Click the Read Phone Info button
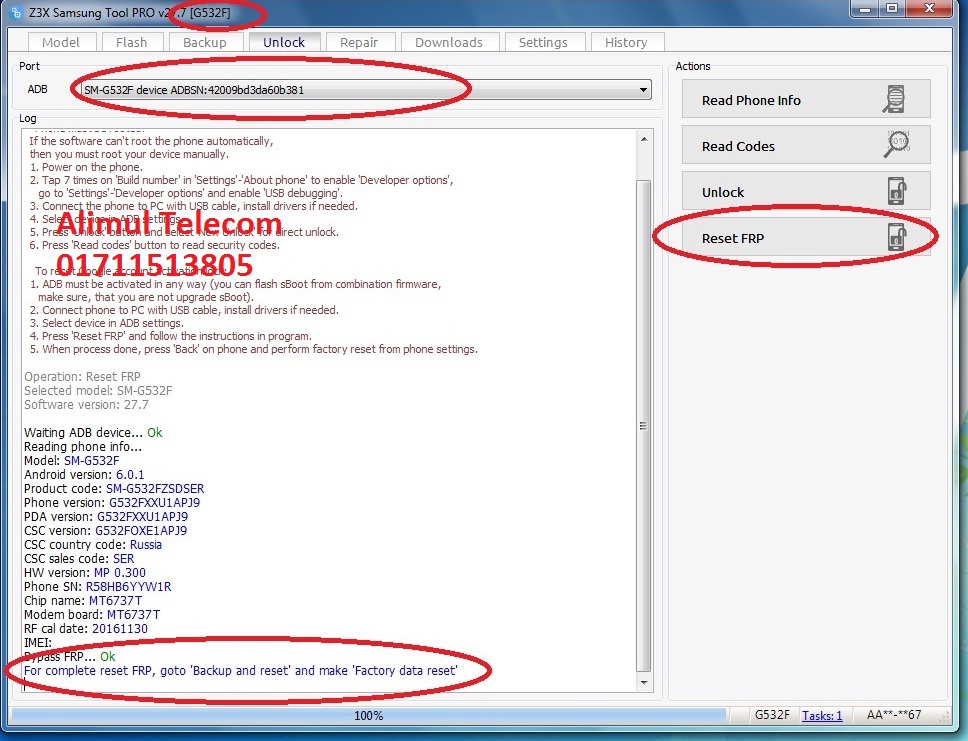This screenshot has width=968, height=741. (806, 99)
